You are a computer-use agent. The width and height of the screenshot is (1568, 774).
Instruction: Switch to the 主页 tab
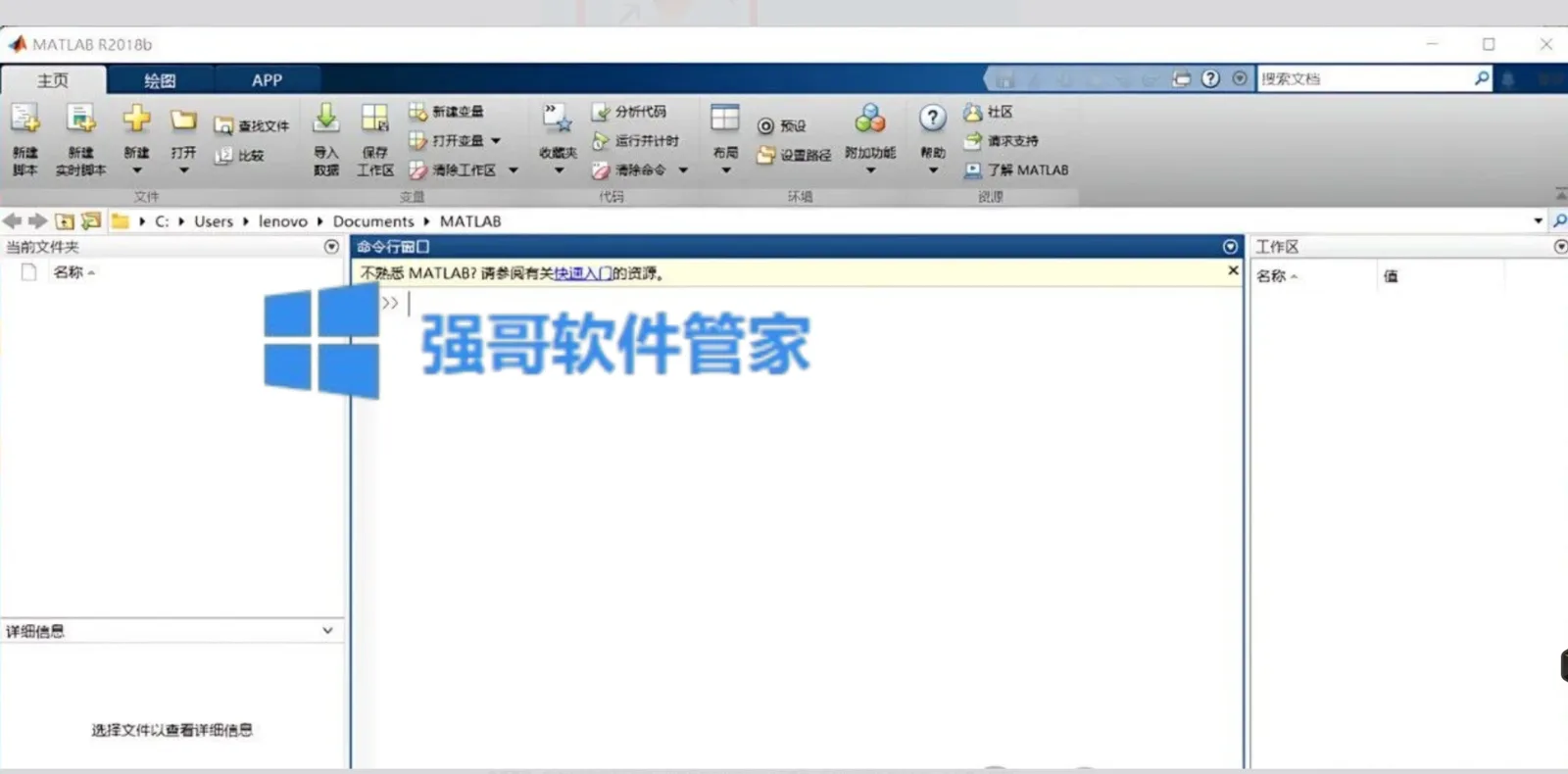coord(53,80)
